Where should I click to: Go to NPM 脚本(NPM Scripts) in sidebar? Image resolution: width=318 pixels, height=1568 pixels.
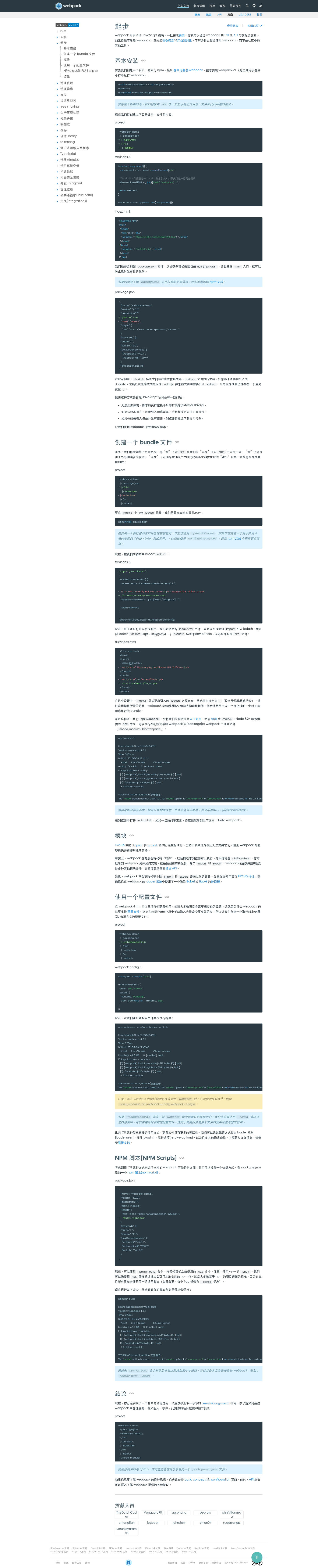(80, 71)
